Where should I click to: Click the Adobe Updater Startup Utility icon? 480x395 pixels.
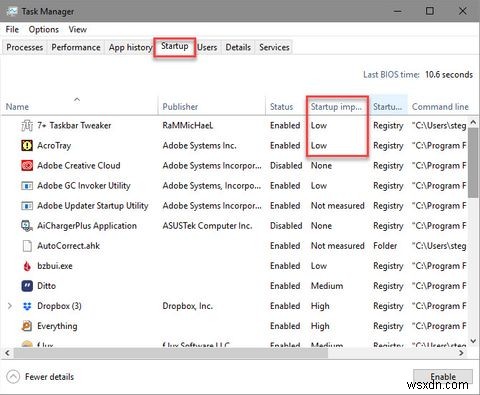pyautogui.click(x=27, y=206)
